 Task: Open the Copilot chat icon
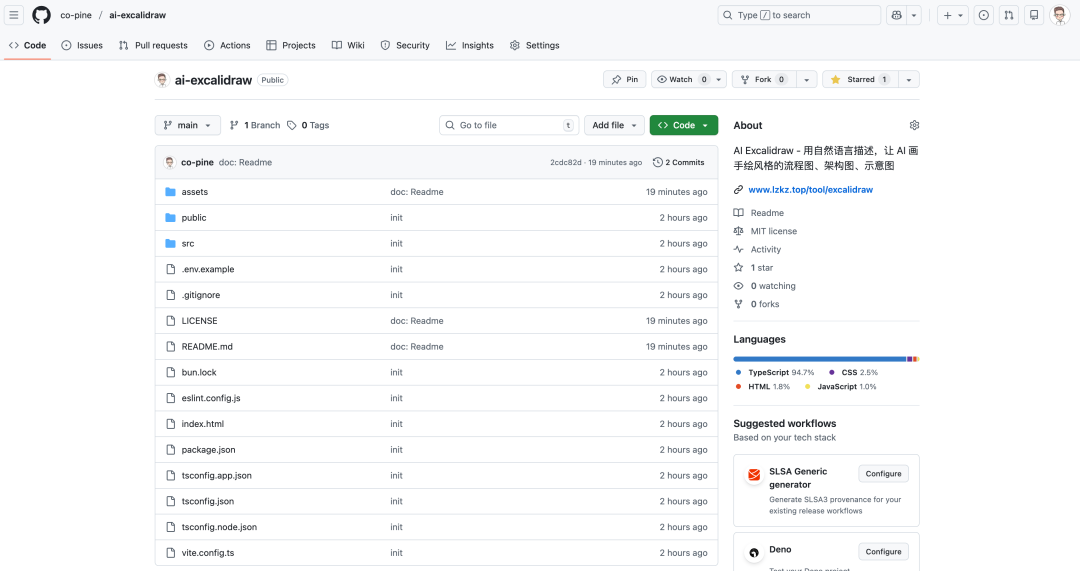point(896,15)
